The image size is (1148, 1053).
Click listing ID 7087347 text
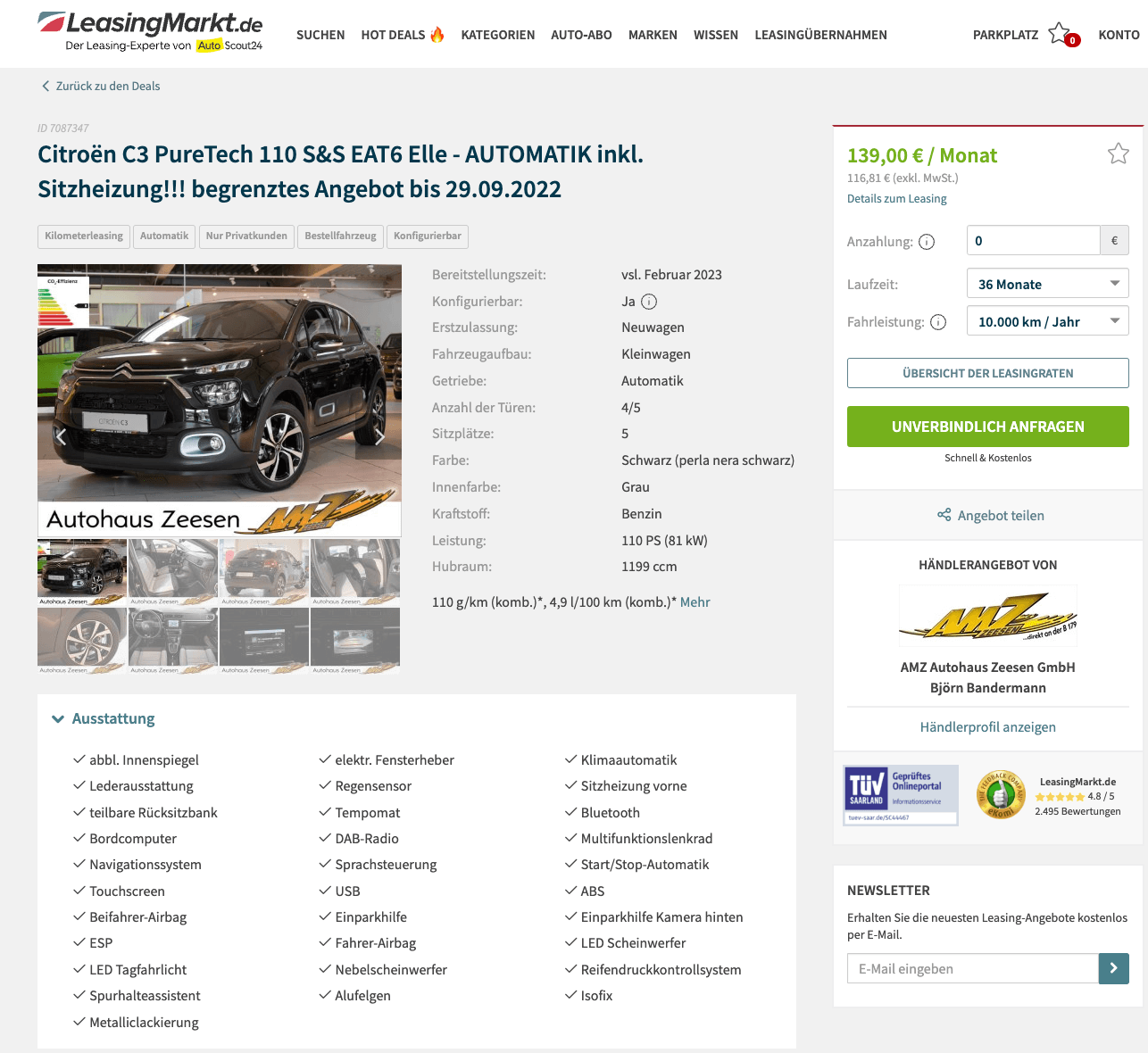63,129
